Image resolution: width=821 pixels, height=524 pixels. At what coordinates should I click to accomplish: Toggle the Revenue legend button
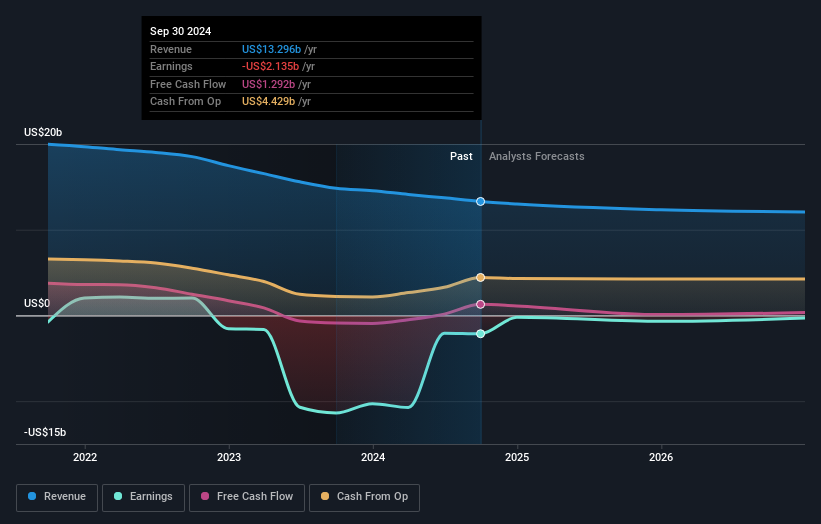tap(57, 497)
